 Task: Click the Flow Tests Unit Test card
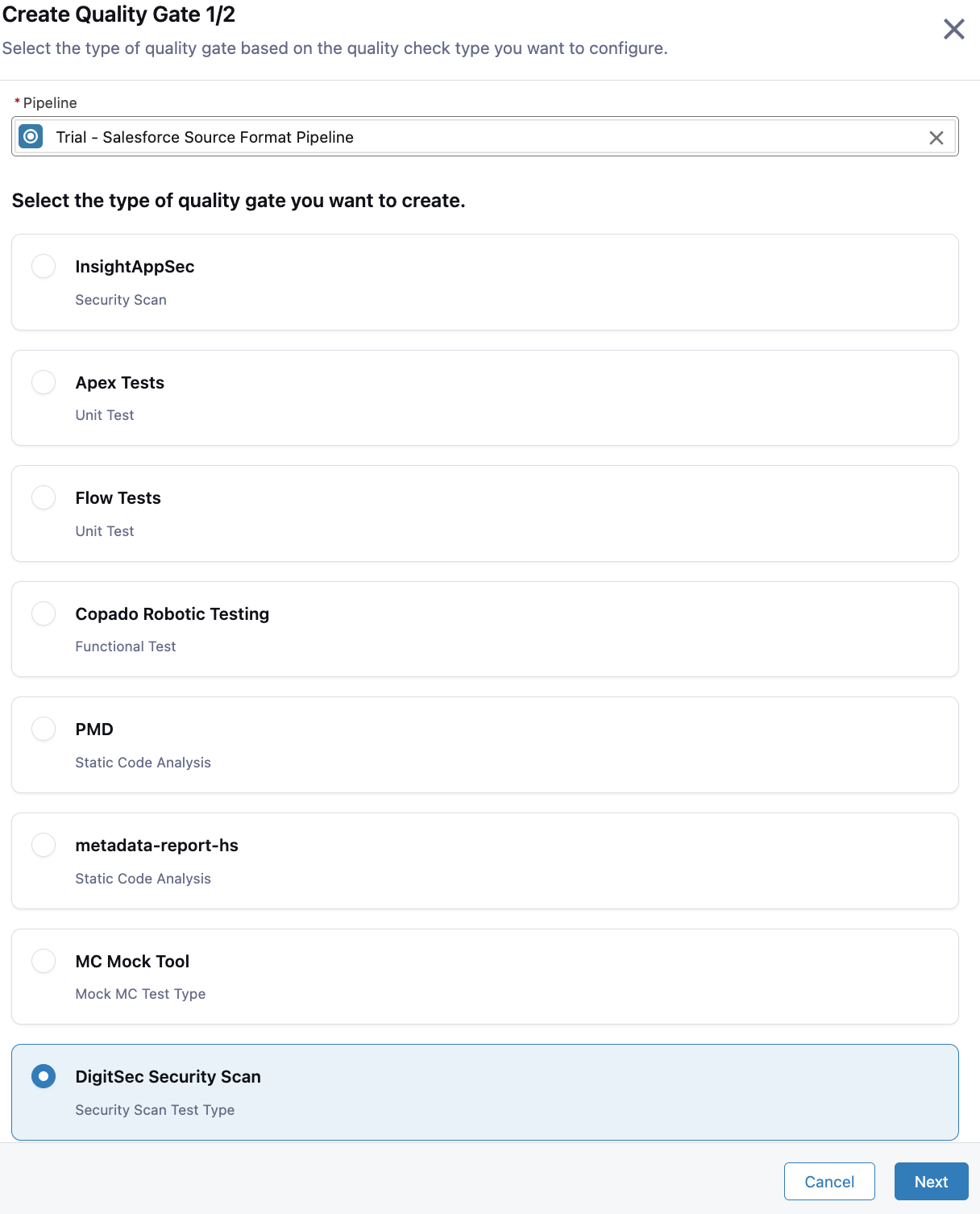(x=485, y=513)
